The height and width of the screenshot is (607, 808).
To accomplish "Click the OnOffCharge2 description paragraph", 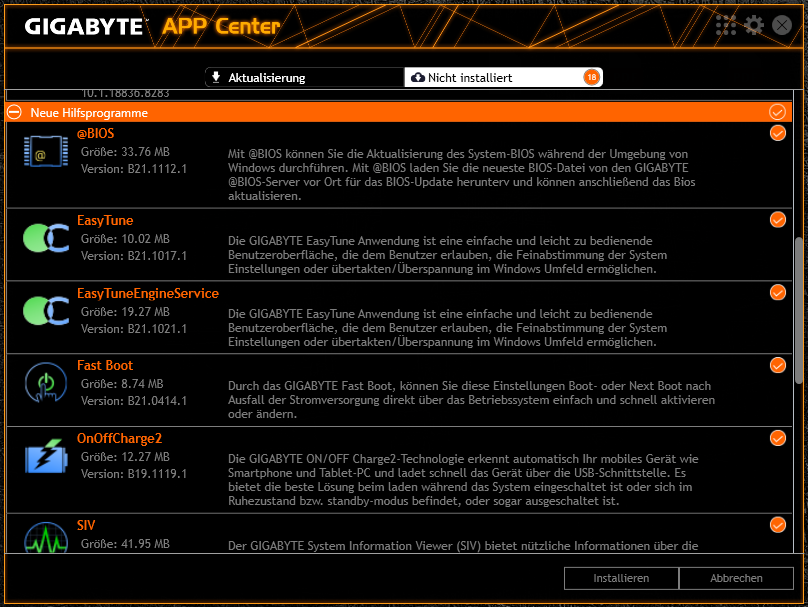I will (x=463, y=480).
